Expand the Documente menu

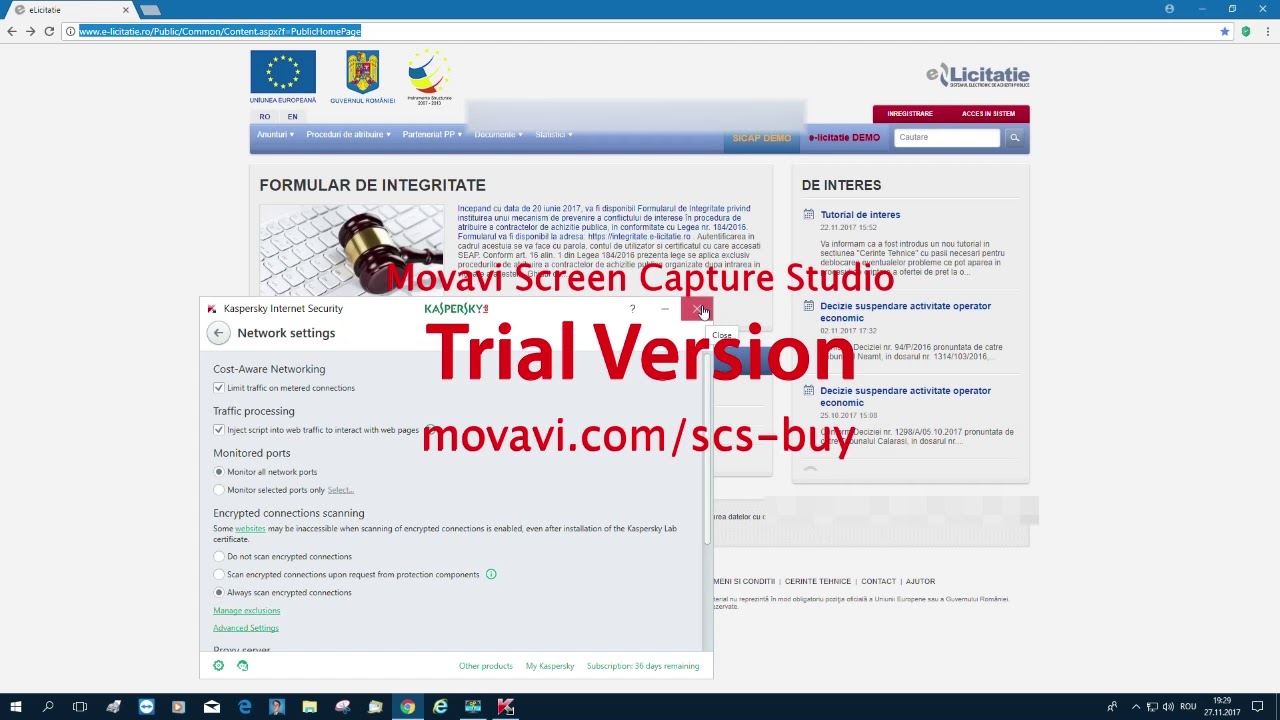tap(498, 135)
